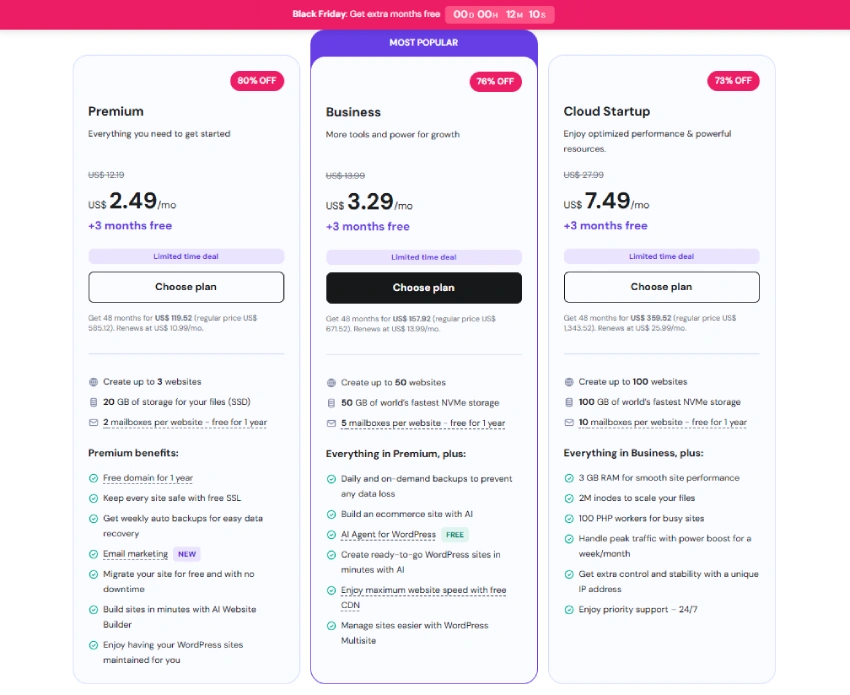Choose the Premium plan
The height and width of the screenshot is (695, 850).
[185, 287]
